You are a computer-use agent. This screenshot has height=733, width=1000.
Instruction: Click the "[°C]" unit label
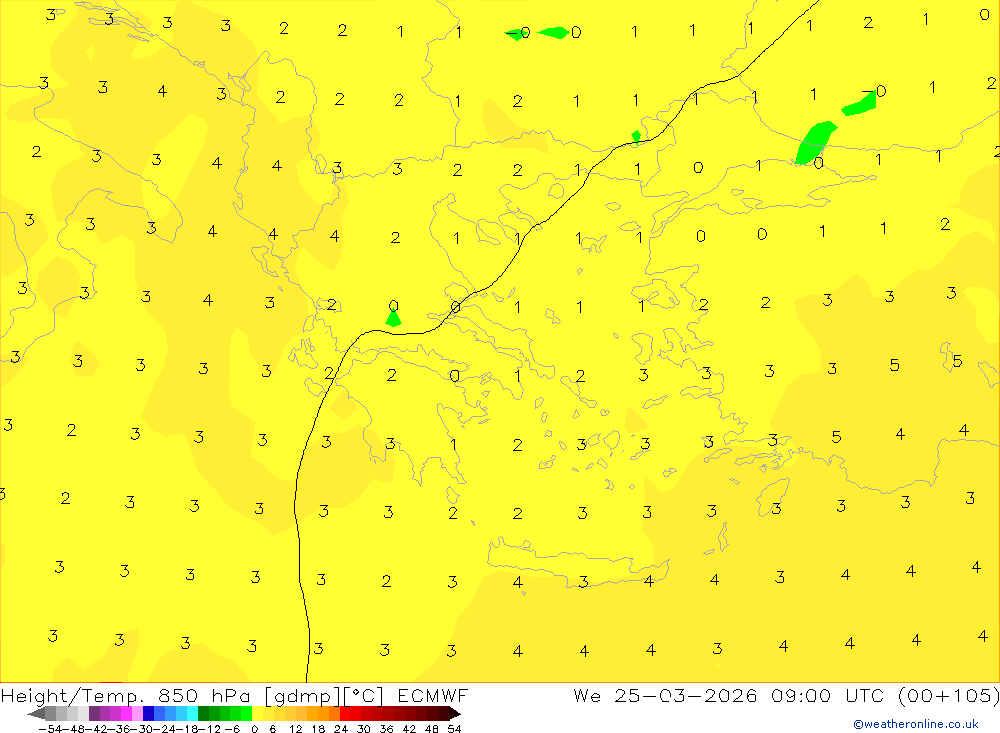(364, 696)
